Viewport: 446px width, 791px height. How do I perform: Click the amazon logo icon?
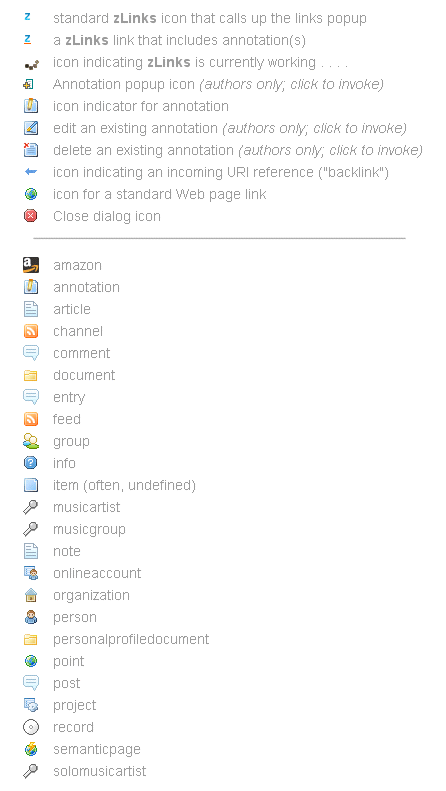(x=31, y=265)
